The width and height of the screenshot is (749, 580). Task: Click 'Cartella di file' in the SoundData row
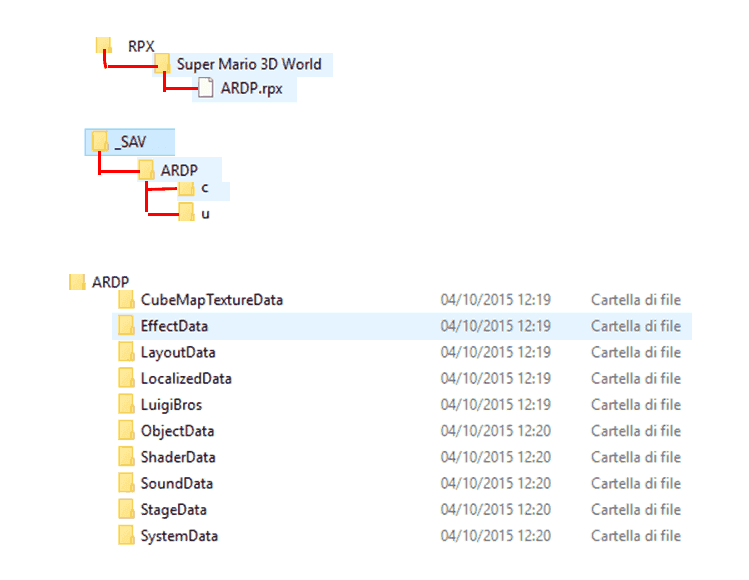pyautogui.click(x=636, y=483)
